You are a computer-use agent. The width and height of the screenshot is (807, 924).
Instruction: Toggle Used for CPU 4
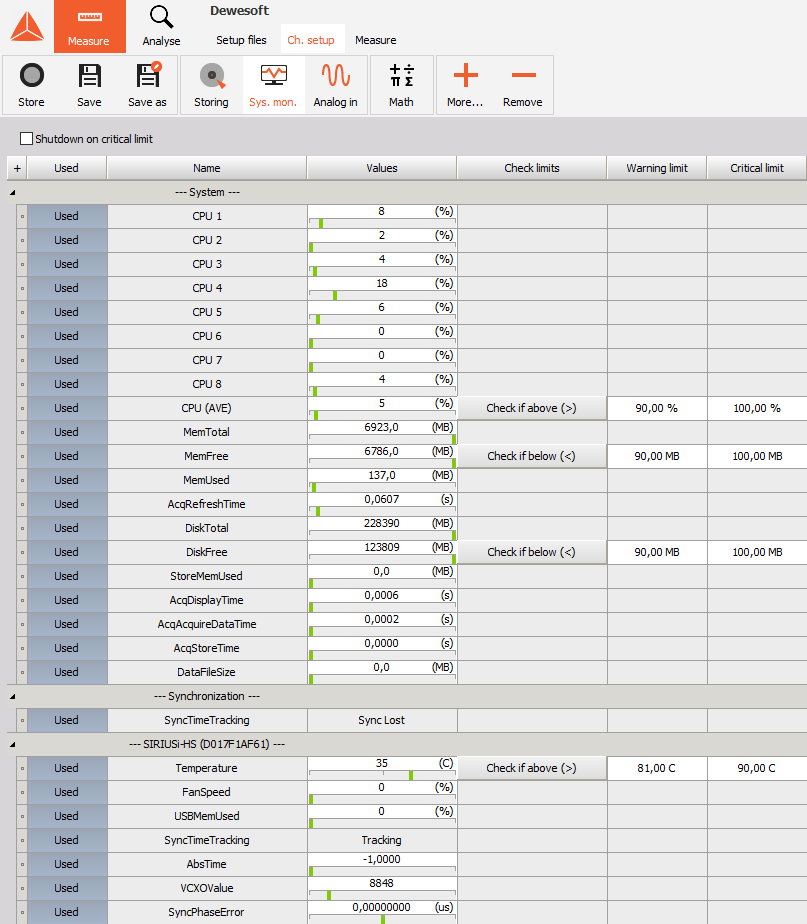pyautogui.click(x=67, y=288)
